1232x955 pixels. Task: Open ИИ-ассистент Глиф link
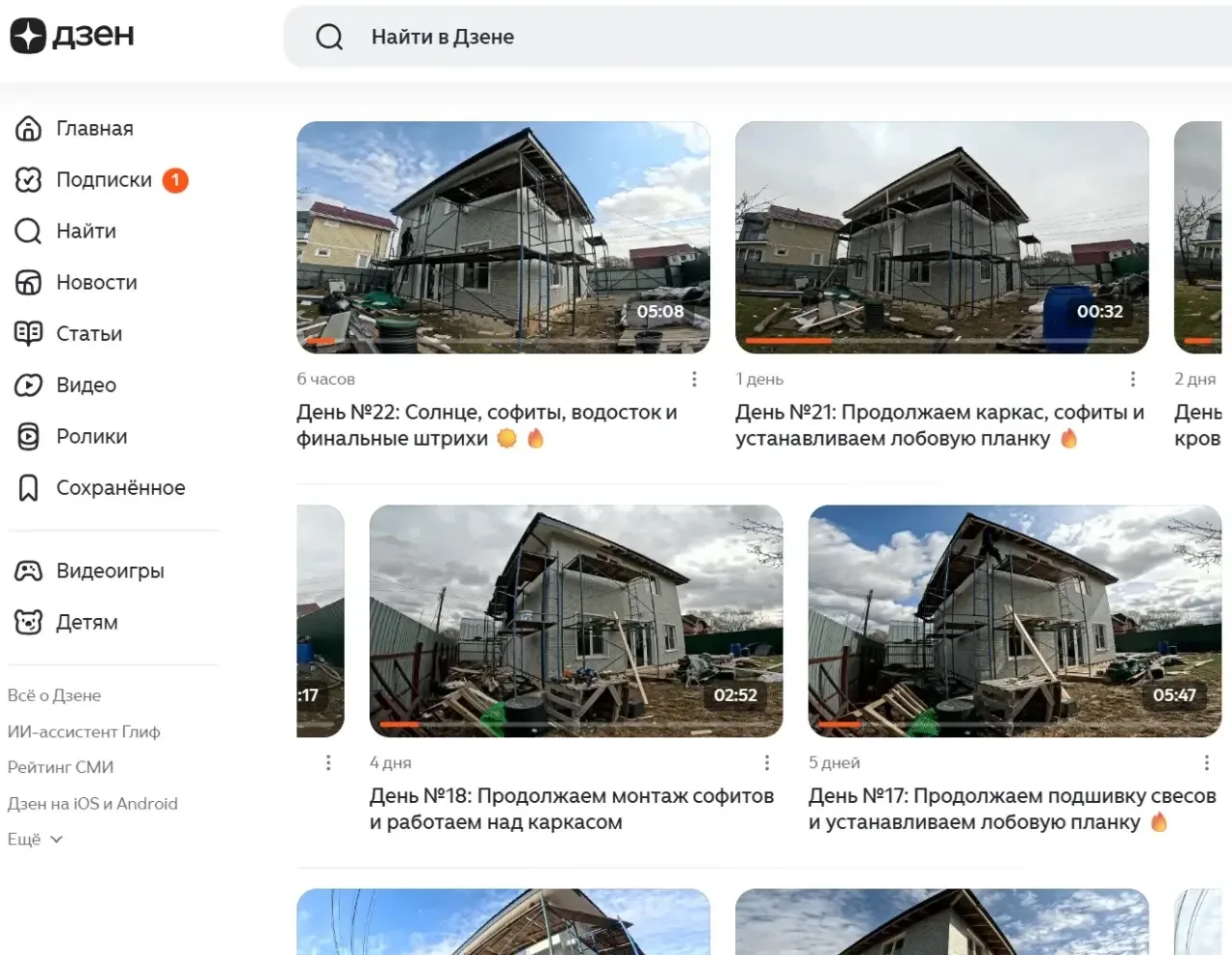tap(84, 732)
